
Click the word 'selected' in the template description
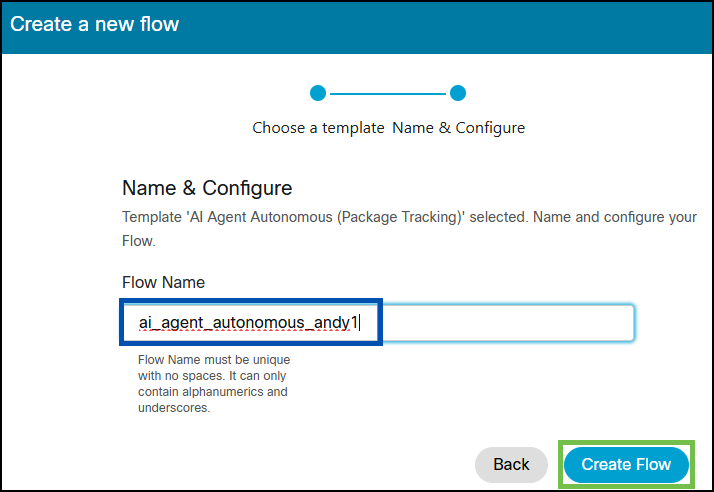tap(494, 217)
